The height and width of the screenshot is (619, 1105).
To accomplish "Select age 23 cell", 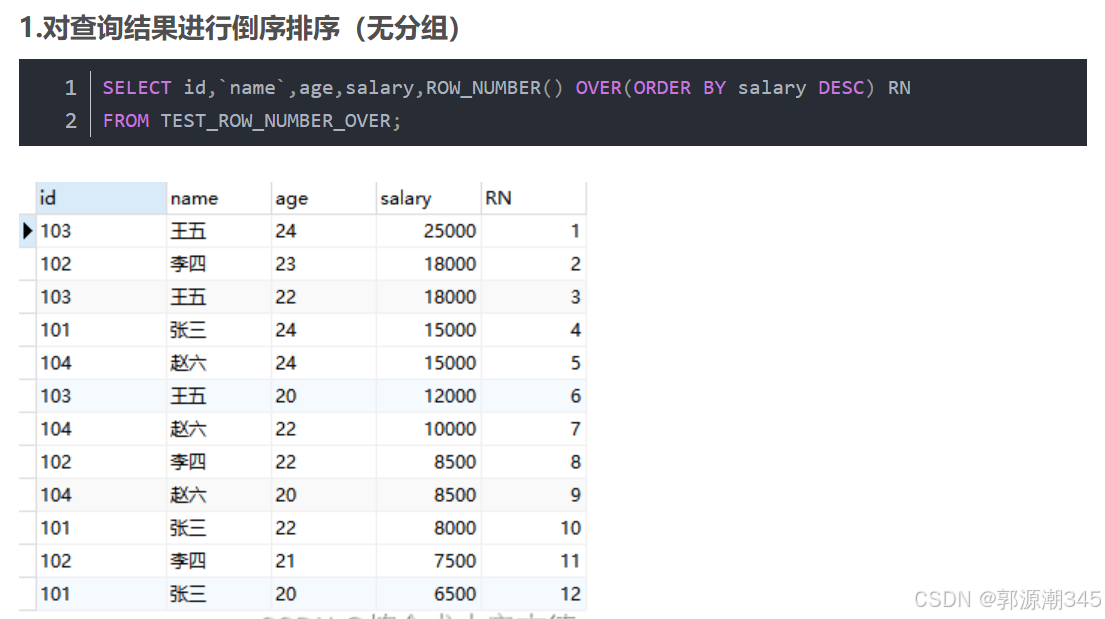I will point(323,264).
